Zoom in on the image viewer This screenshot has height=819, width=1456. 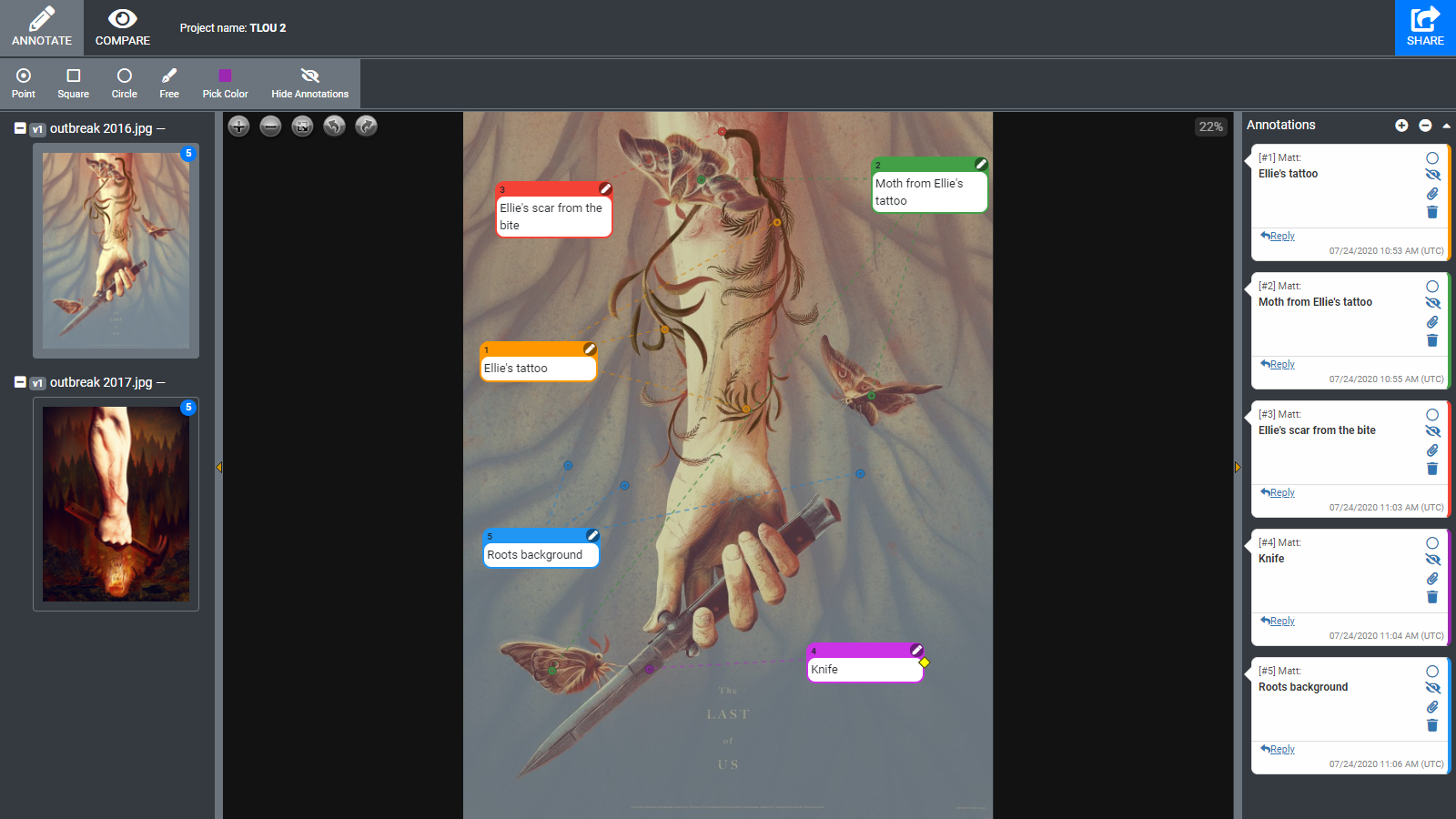pos(238,126)
